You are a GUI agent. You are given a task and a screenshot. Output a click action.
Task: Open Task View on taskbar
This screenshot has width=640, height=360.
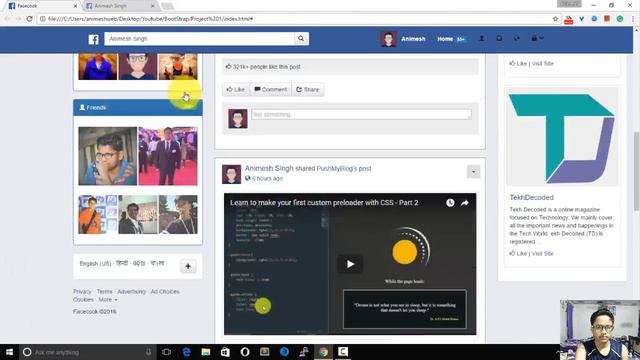[x=166, y=352]
